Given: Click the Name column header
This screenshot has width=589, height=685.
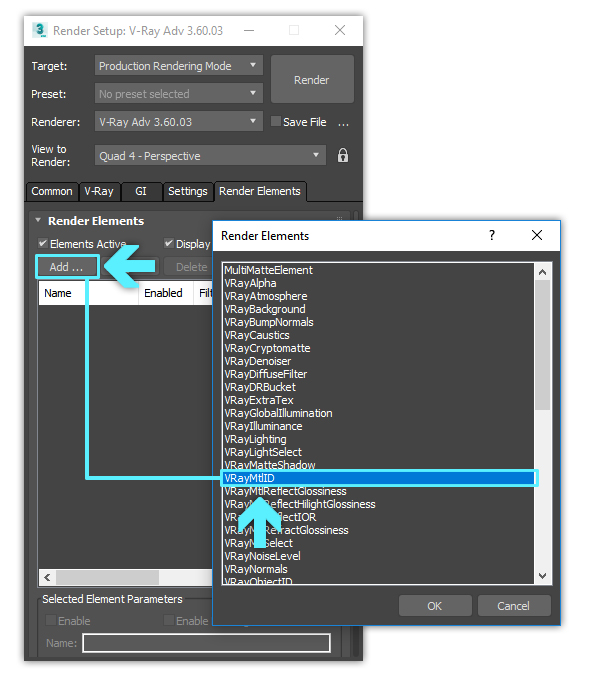Looking at the screenshot, I should click(89, 293).
